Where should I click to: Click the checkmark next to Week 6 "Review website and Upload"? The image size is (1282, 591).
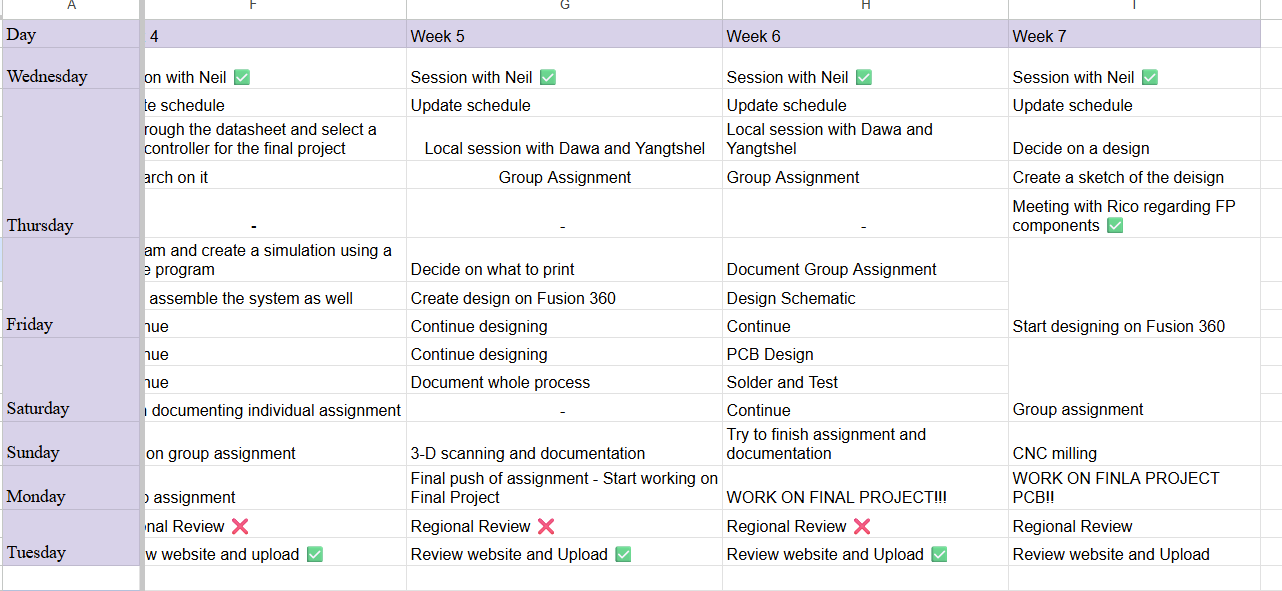tap(939, 553)
